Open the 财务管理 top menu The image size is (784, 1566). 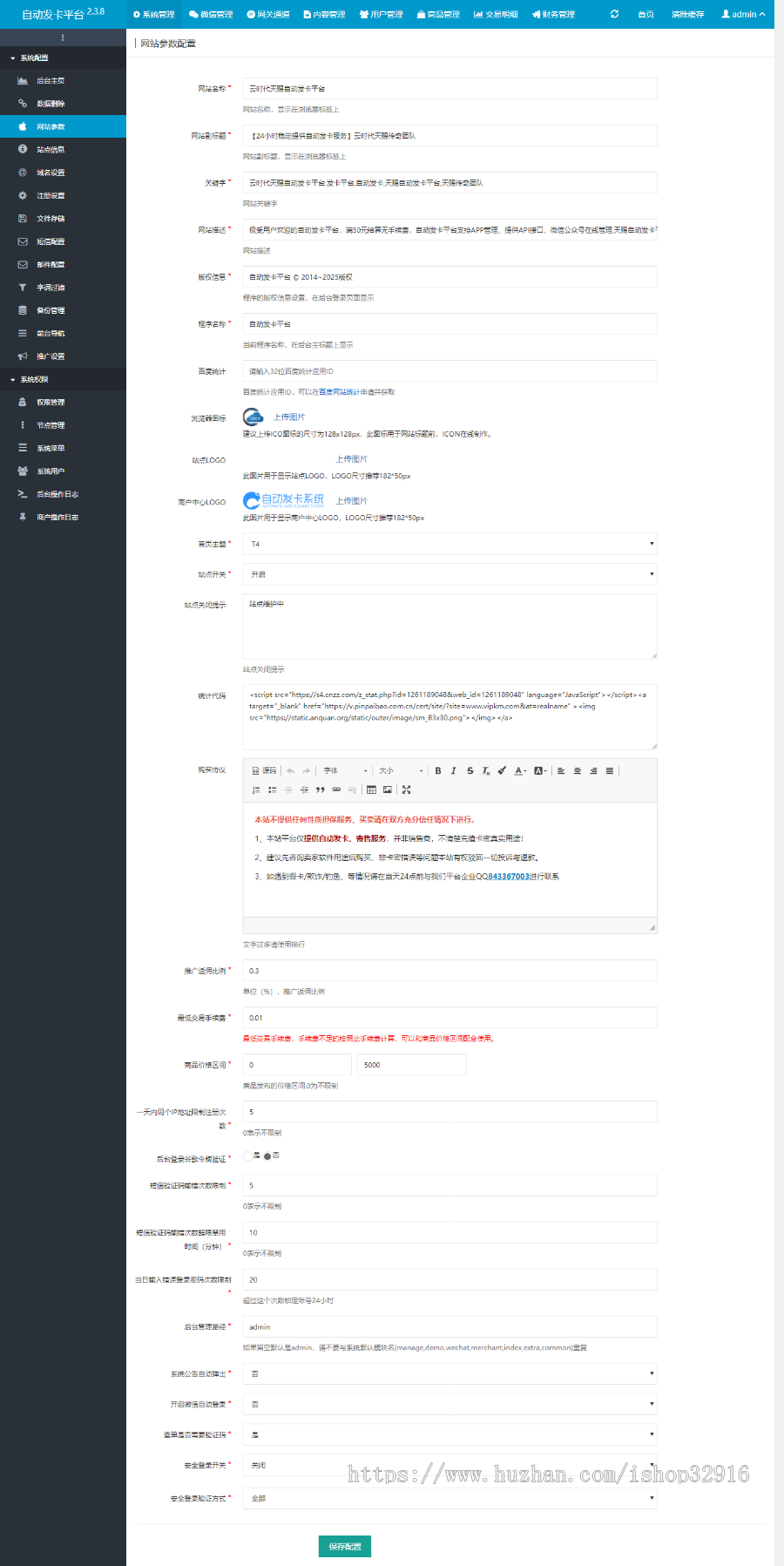point(553,14)
